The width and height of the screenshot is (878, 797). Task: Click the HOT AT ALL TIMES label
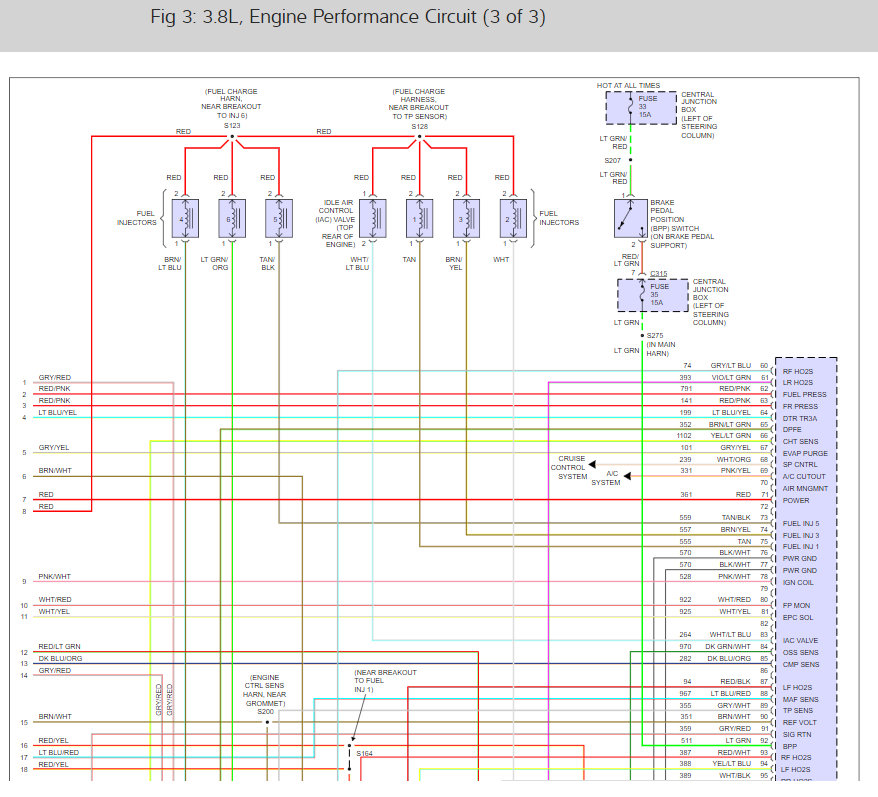[630, 86]
